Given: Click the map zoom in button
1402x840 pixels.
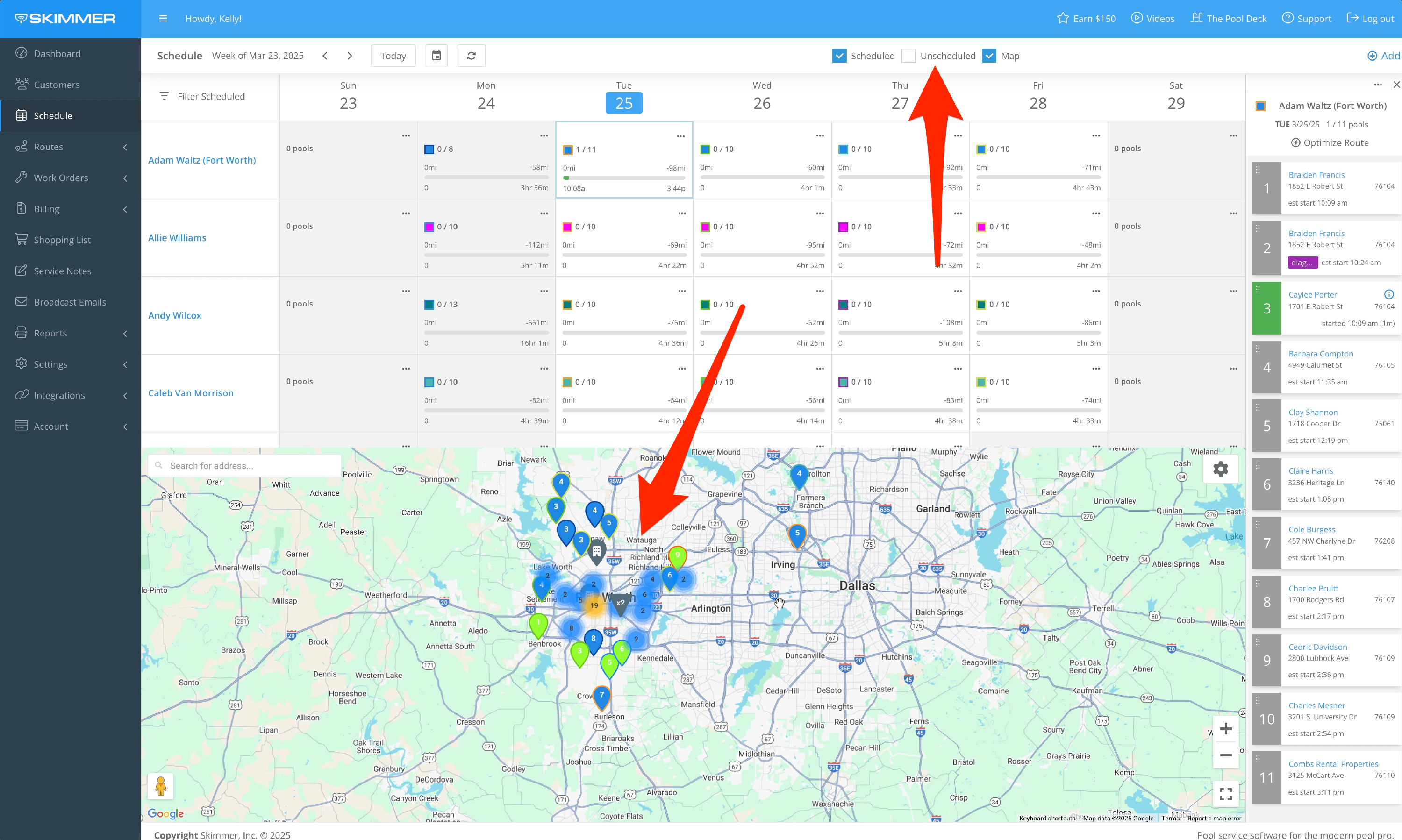Looking at the screenshot, I should [1225, 728].
